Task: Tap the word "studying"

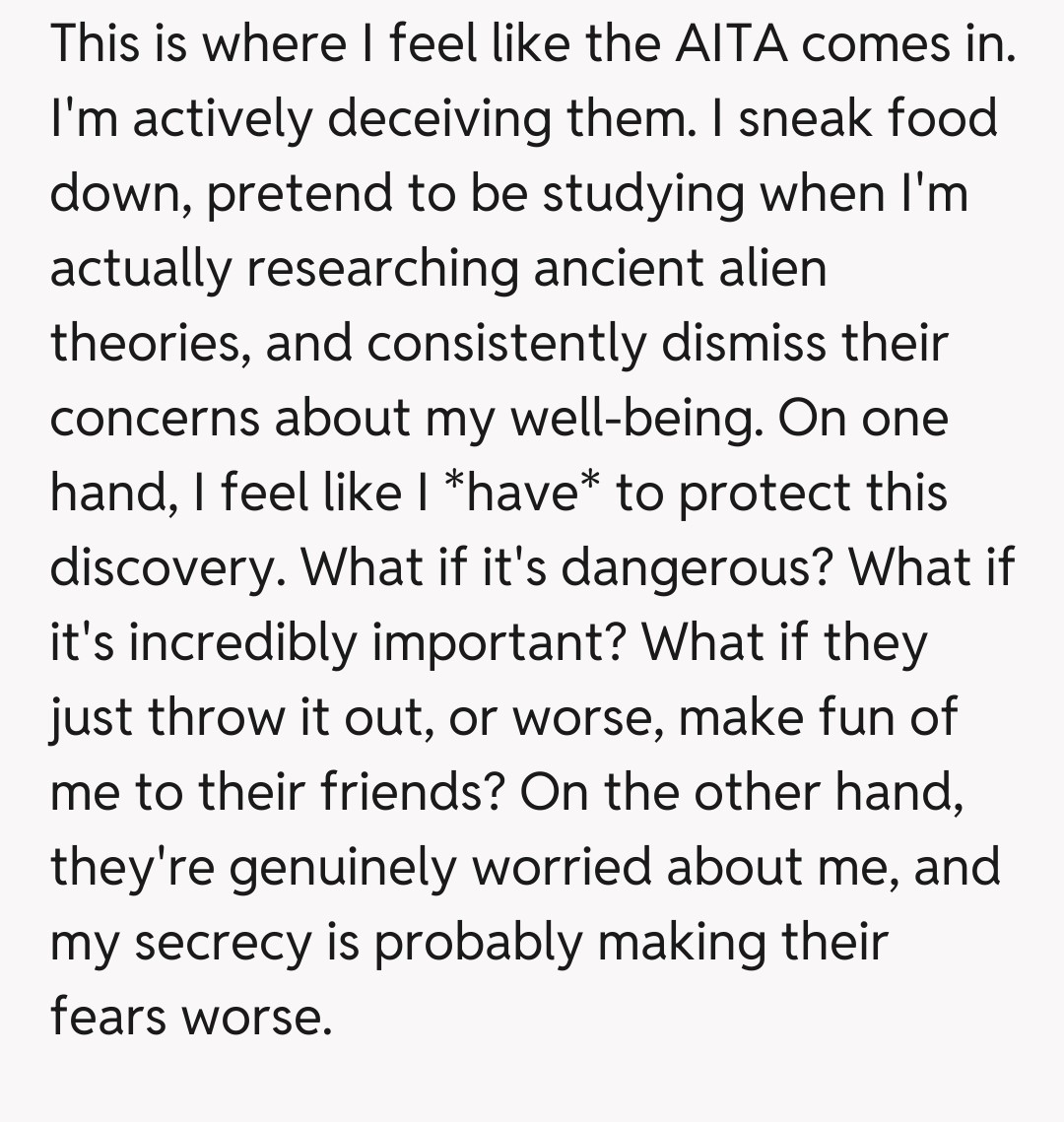Action: pyautogui.click(x=643, y=193)
